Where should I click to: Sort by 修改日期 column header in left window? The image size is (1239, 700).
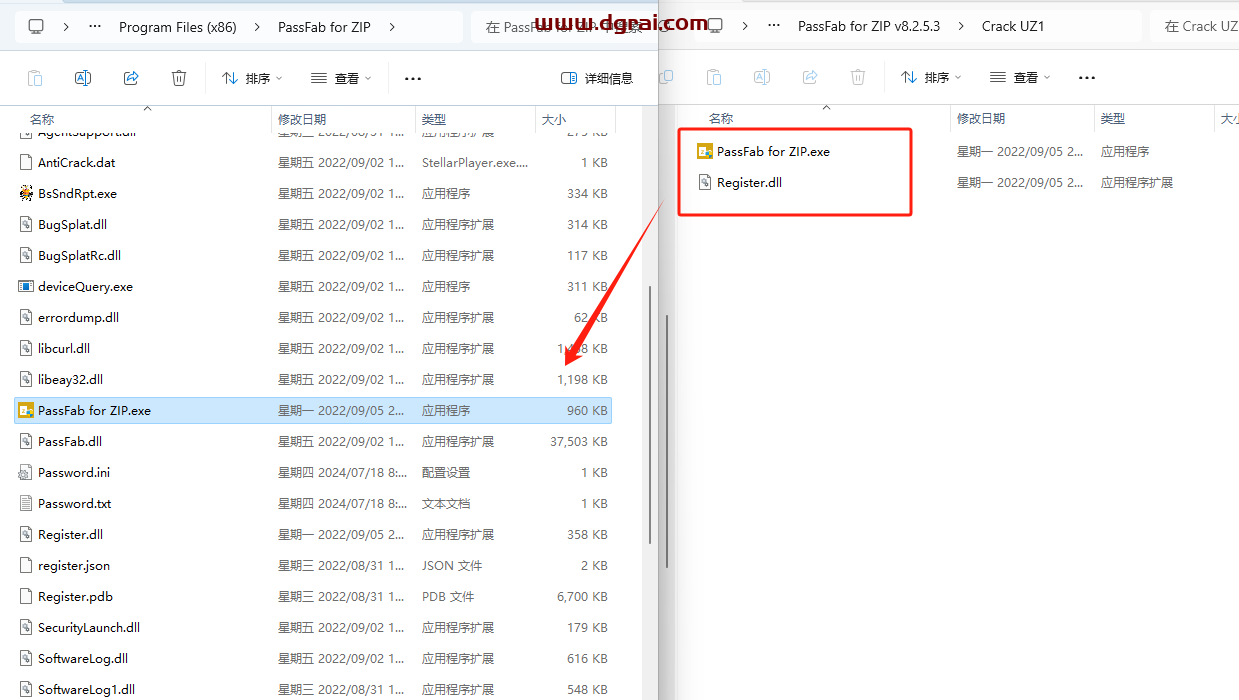click(302, 119)
